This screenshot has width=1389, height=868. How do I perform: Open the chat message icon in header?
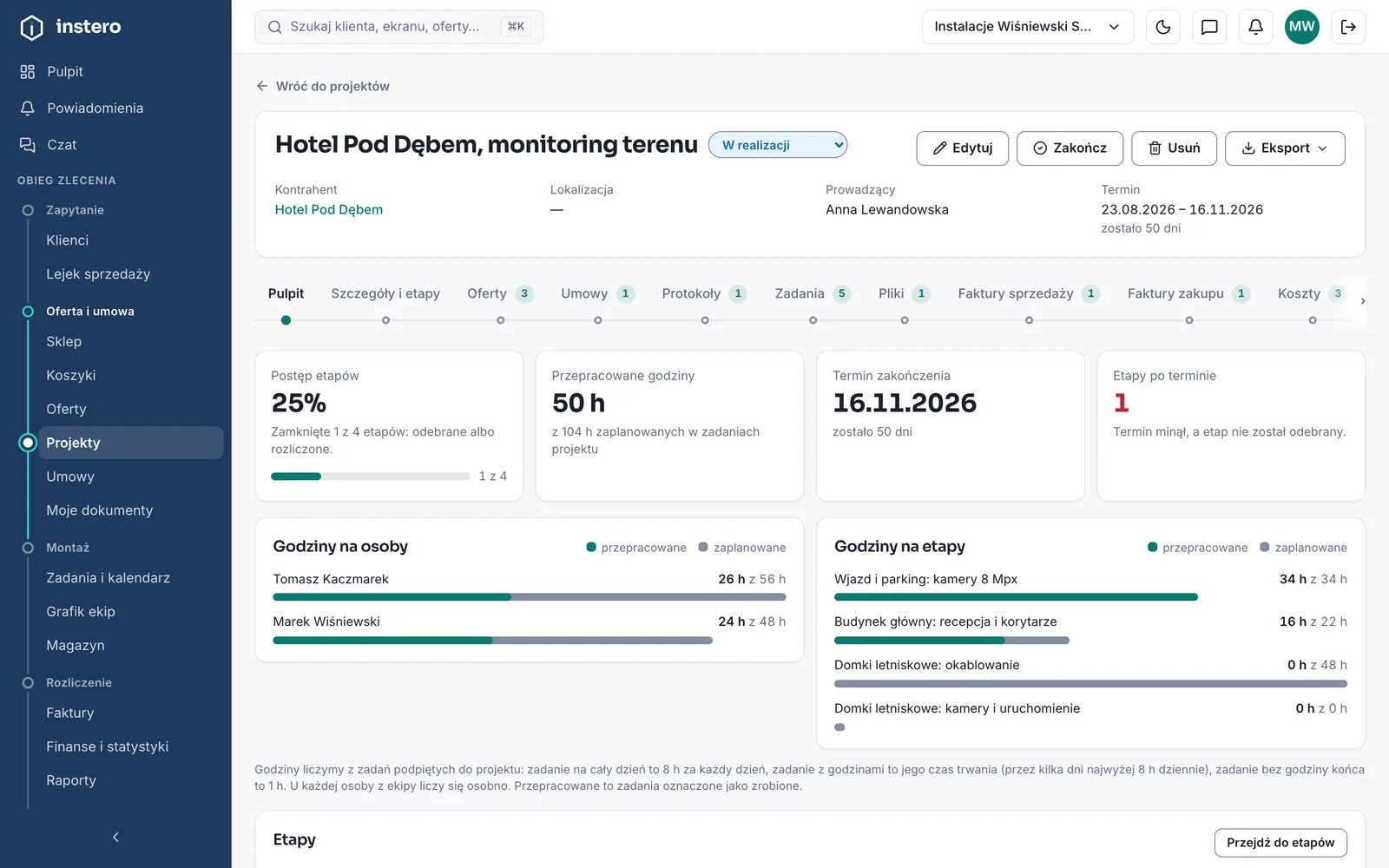pos(1209,27)
